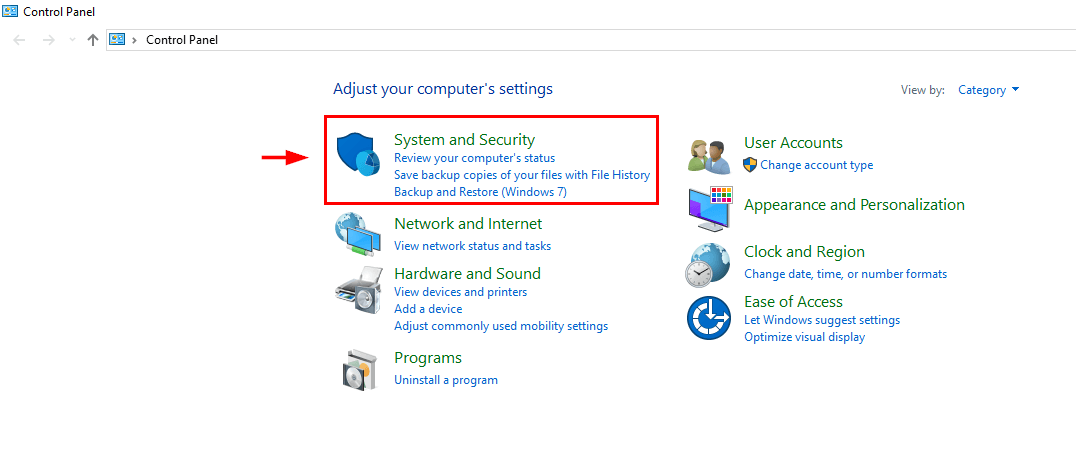Expand the breadcrumb chevron before Control Panel
This screenshot has width=1076, height=472.
[x=134, y=40]
